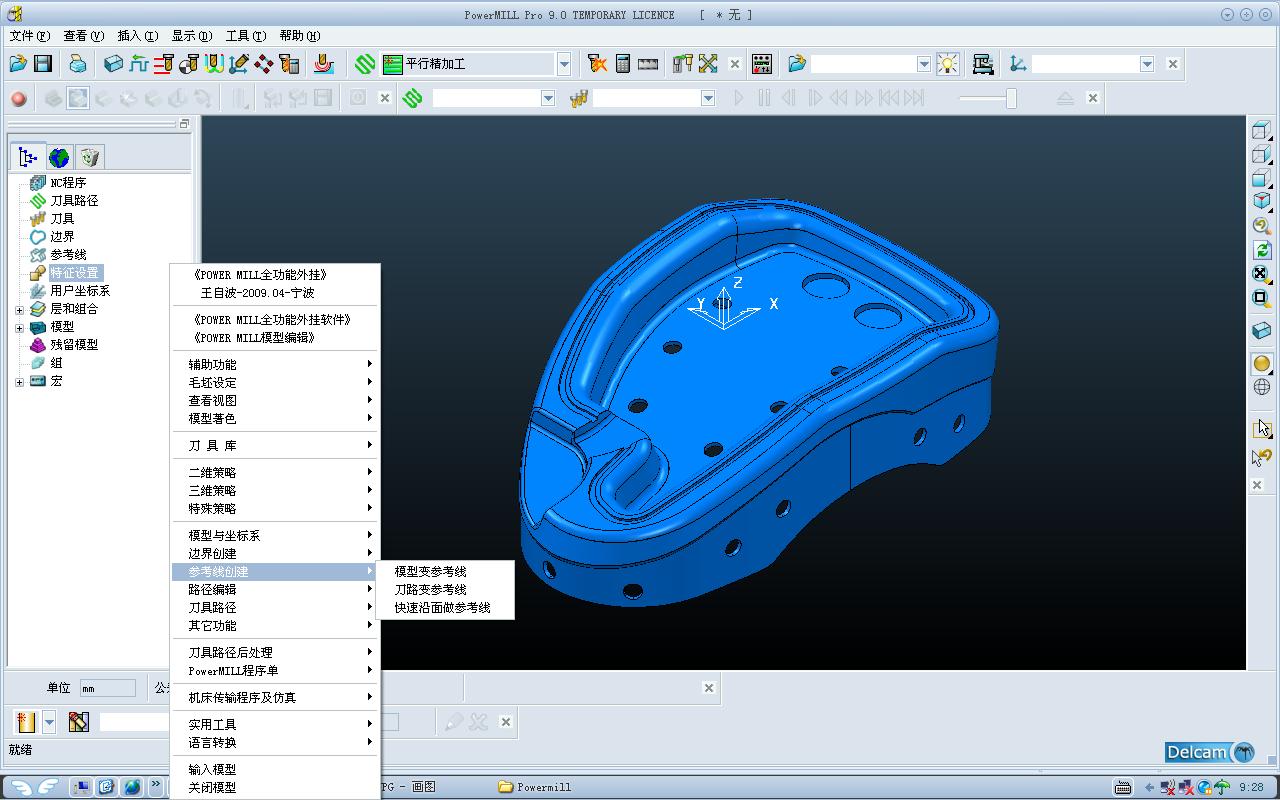
Task: Open the Powermill folder in taskbar
Action: click(534, 787)
